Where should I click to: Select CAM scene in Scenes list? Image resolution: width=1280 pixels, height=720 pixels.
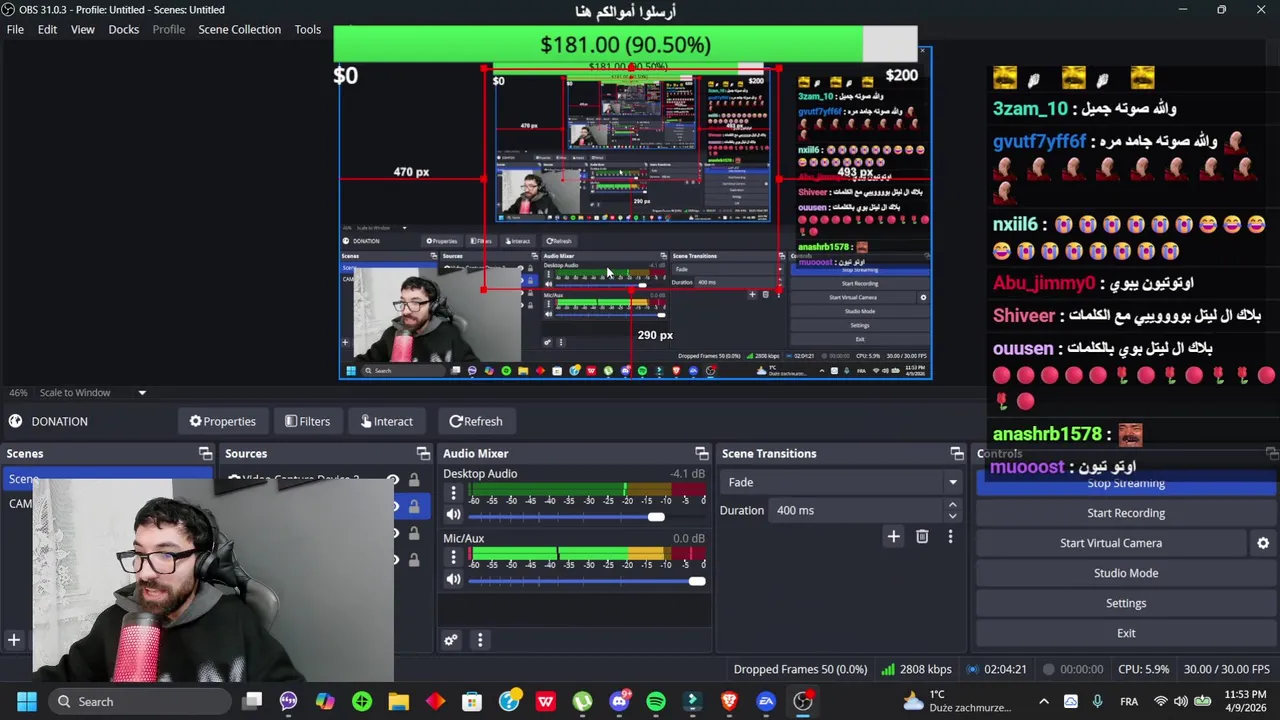pos(20,504)
